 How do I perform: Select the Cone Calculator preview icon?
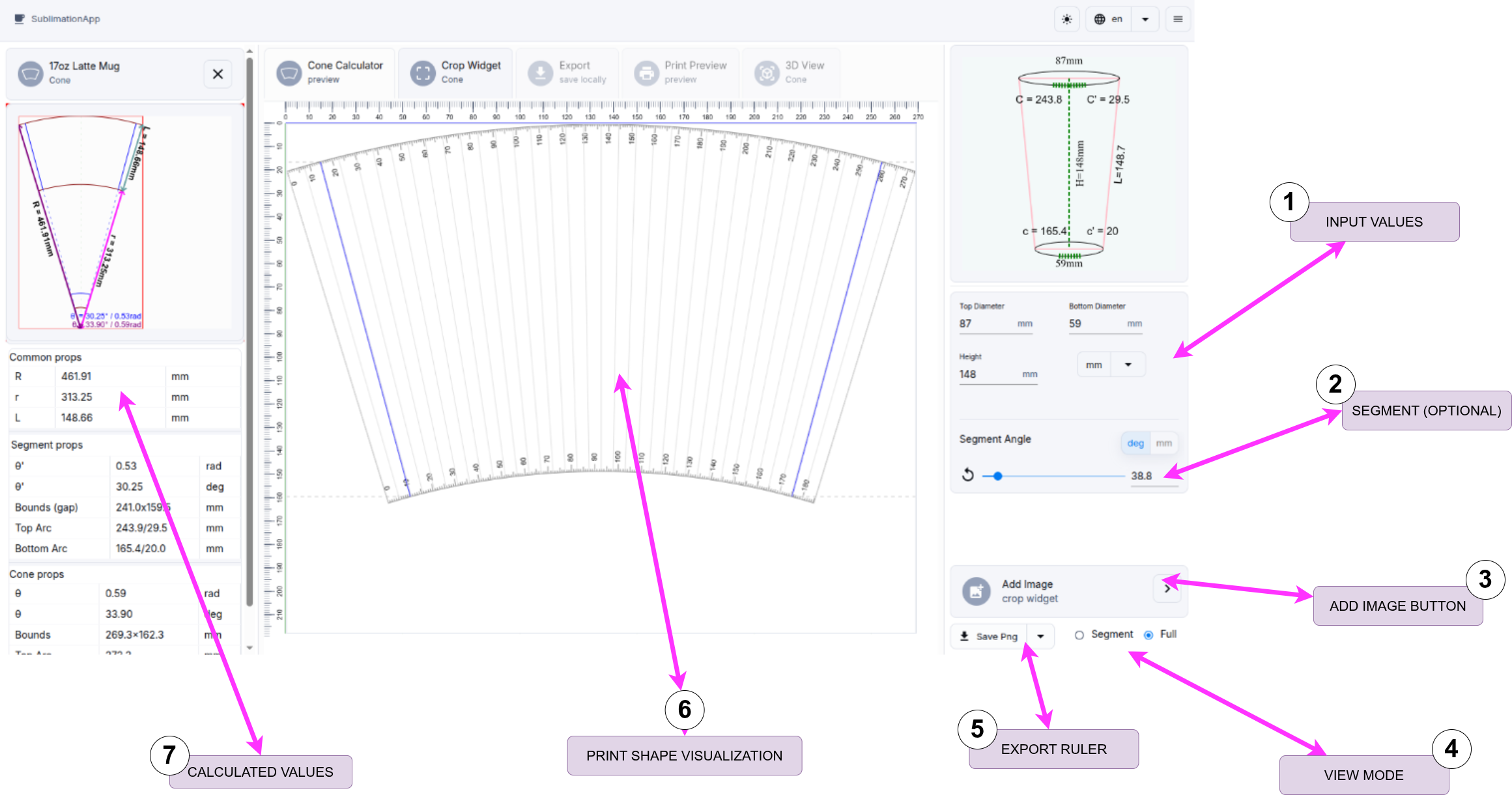tap(289, 72)
